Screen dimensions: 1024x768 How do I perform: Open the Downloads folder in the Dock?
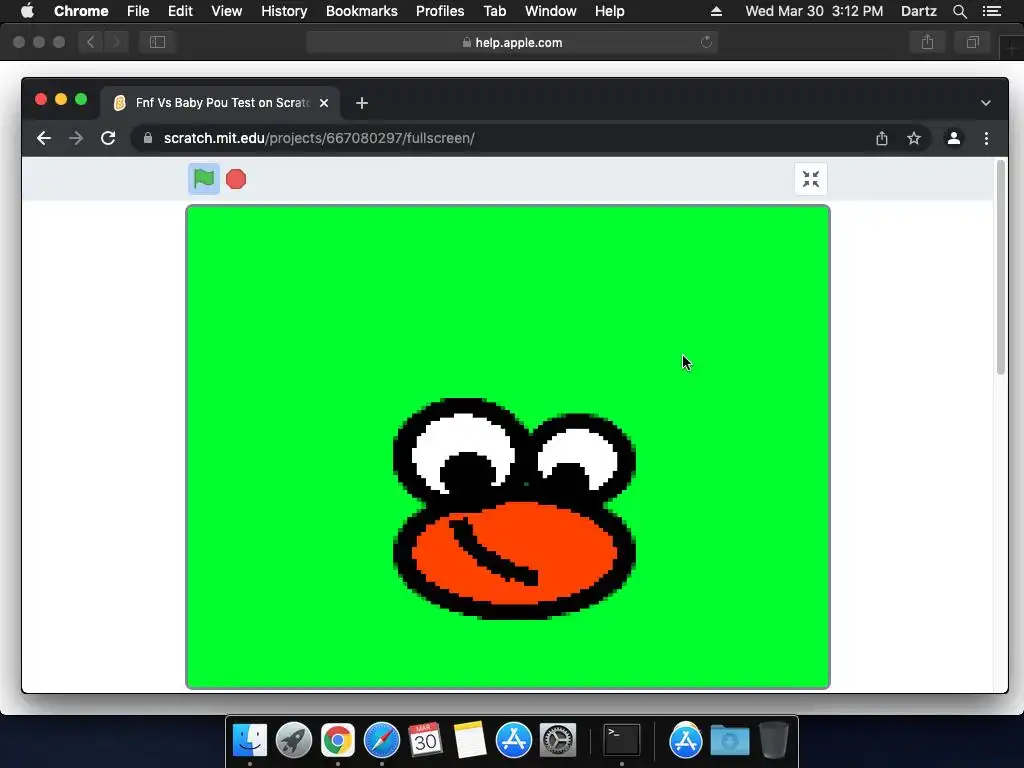click(x=729, y=740)
